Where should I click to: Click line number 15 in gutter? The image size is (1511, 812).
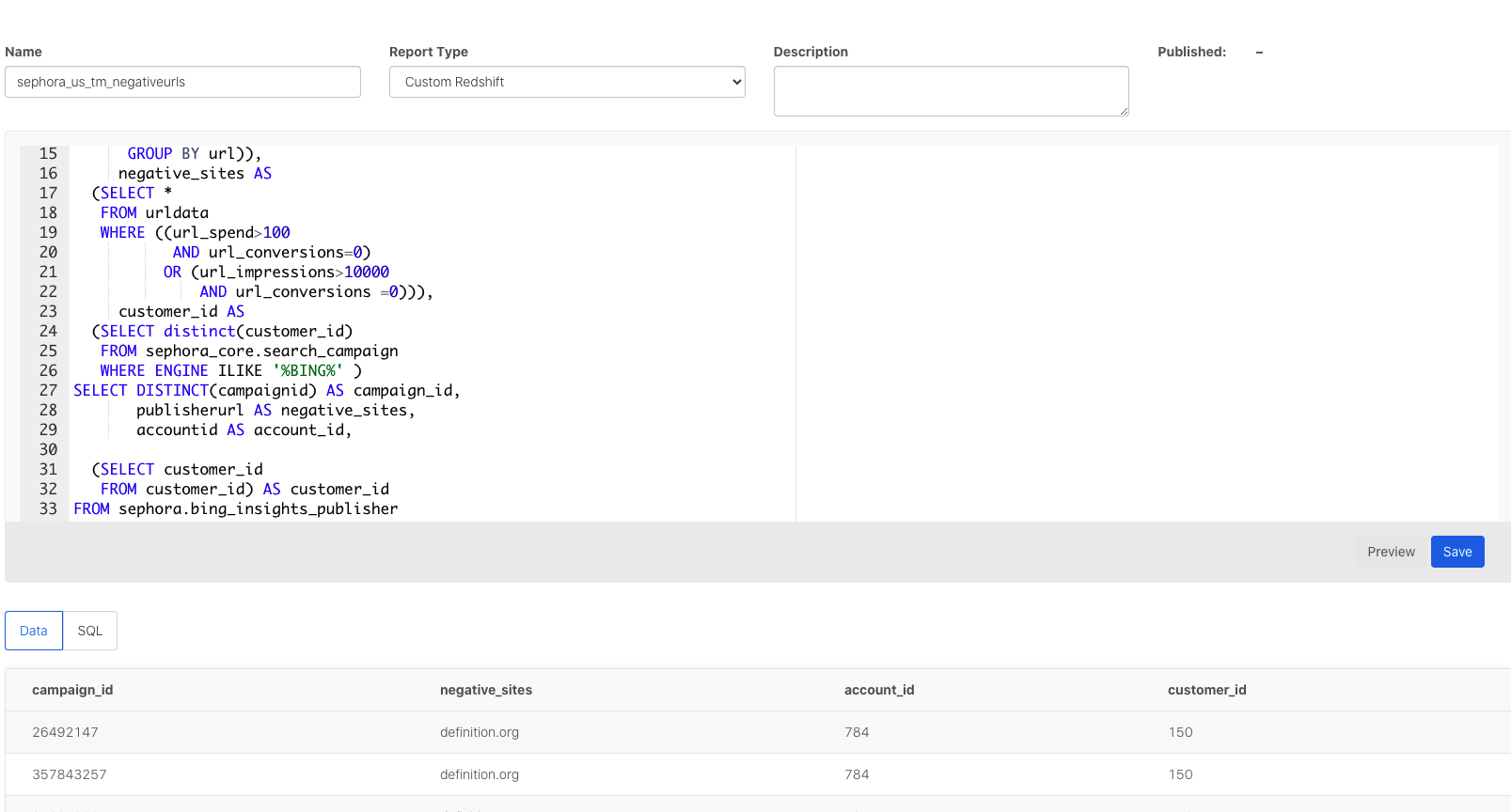pos(48,153)
